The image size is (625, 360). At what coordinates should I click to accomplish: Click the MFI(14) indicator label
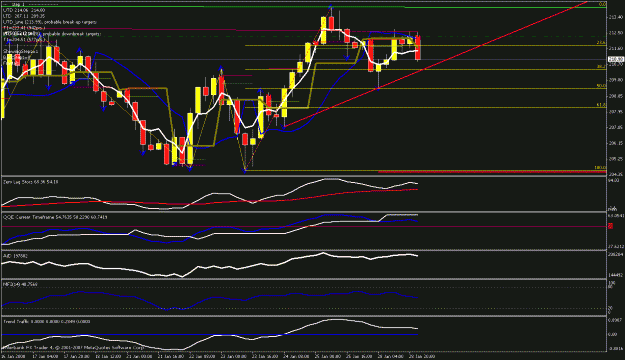[x=20, y=284]
